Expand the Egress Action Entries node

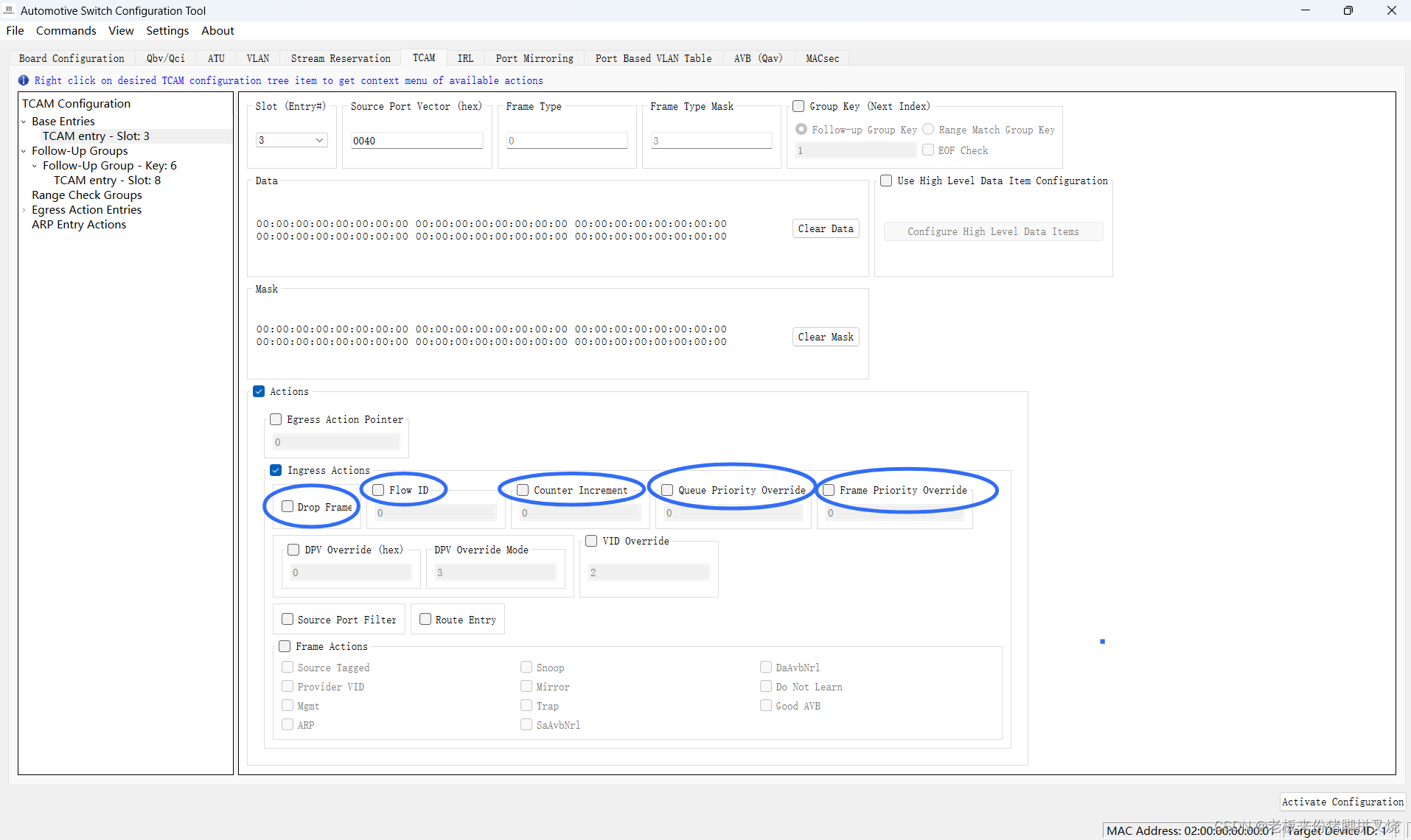tap(24, 210)
